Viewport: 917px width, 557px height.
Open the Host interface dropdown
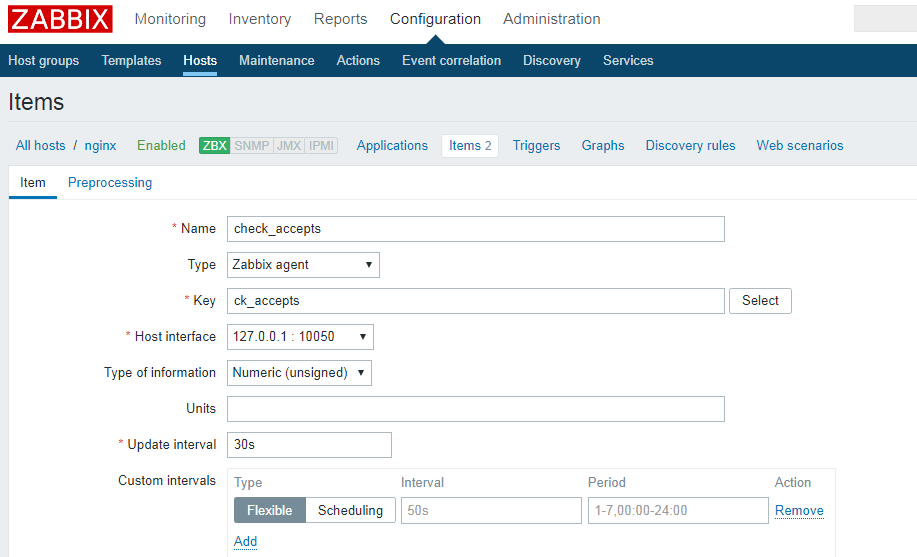(x=300, y=337)
